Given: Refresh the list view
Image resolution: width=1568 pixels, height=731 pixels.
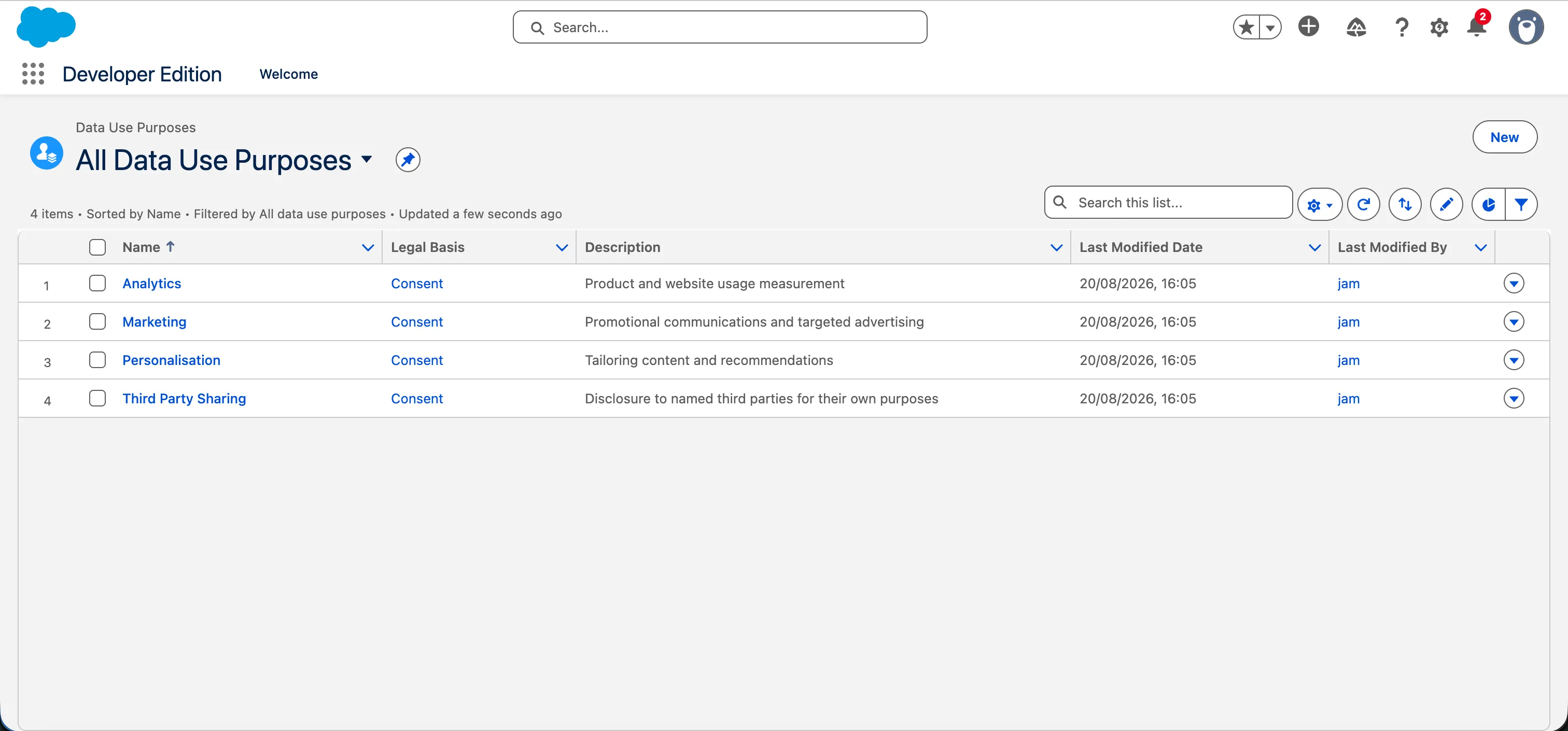Looking at the screenshot, I should pos(1363,204).
